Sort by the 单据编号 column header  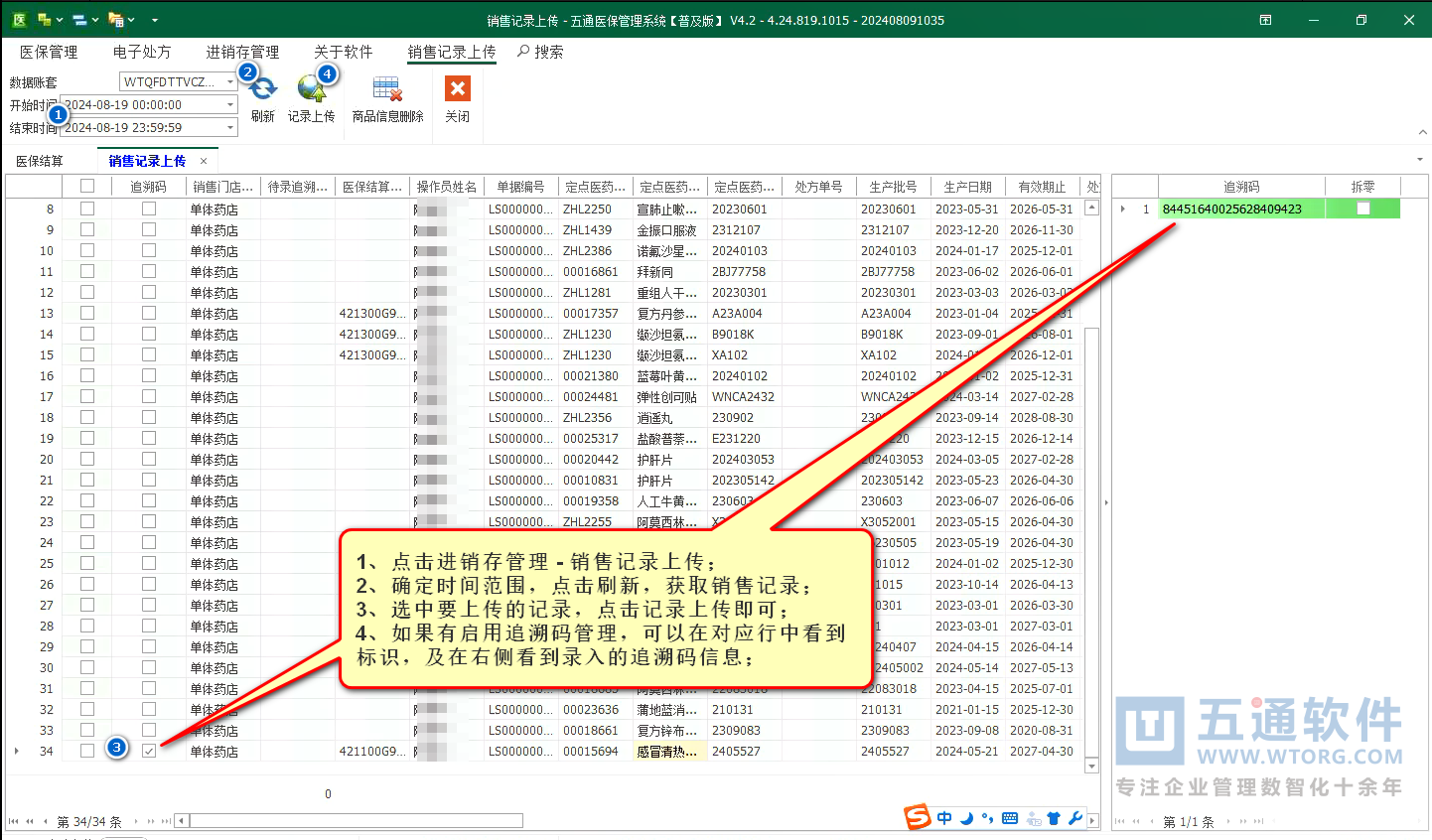(520, 187)
